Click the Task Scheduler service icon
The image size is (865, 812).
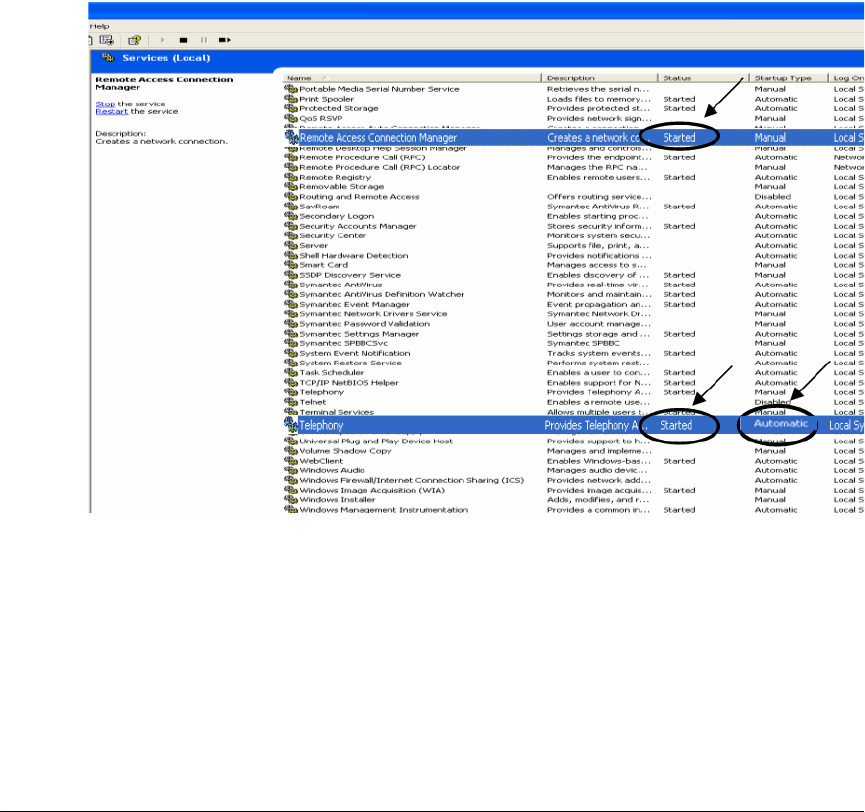pos(291,373)
